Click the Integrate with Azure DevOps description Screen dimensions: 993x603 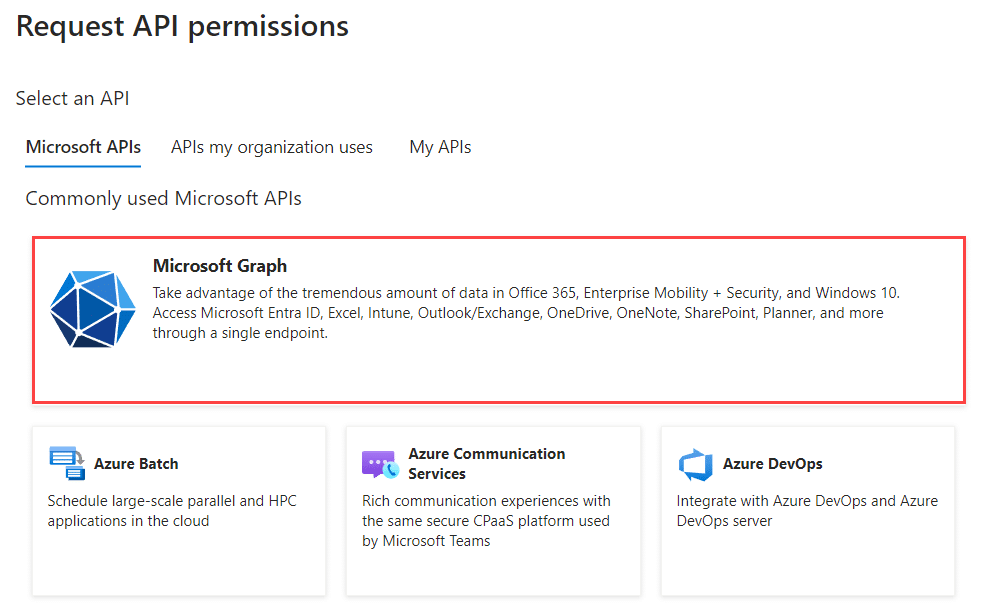807,511
